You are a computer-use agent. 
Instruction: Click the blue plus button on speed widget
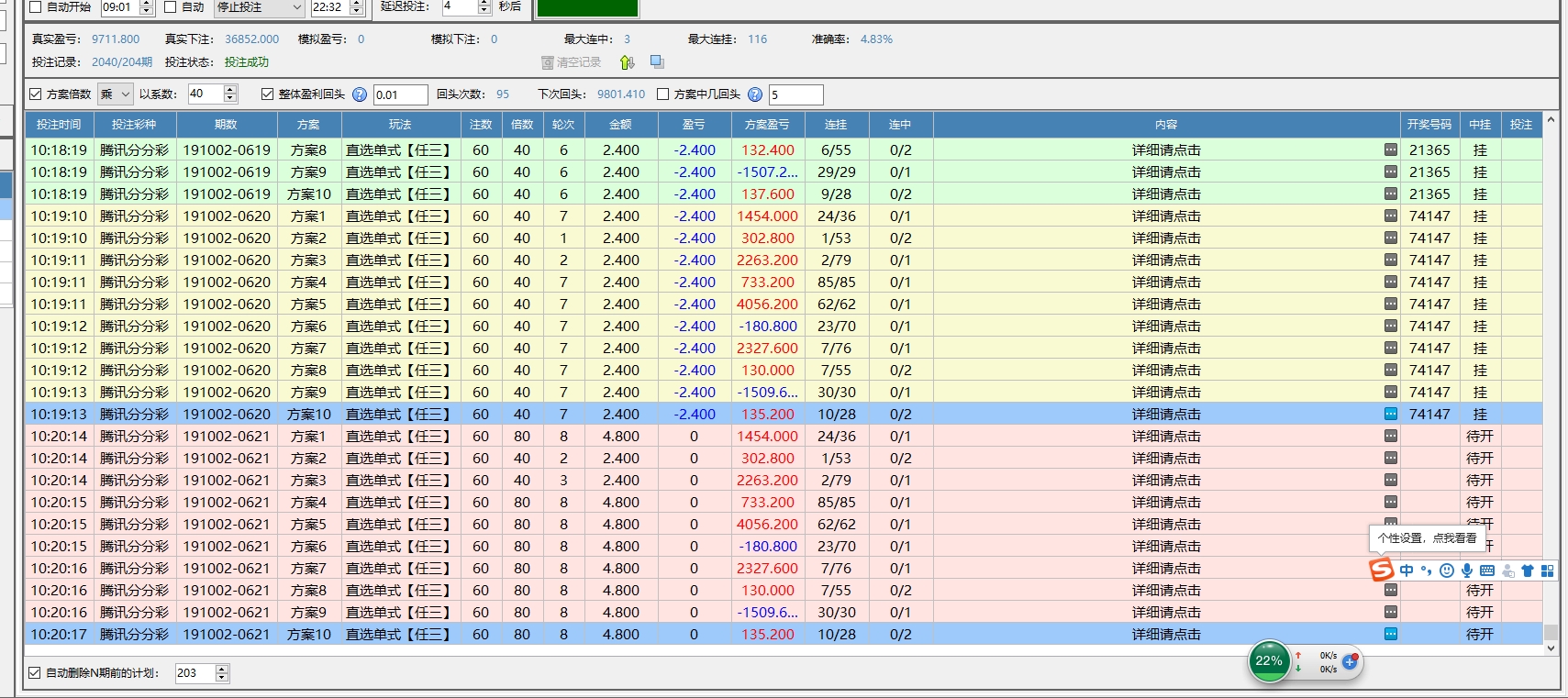coord(1350,661)
